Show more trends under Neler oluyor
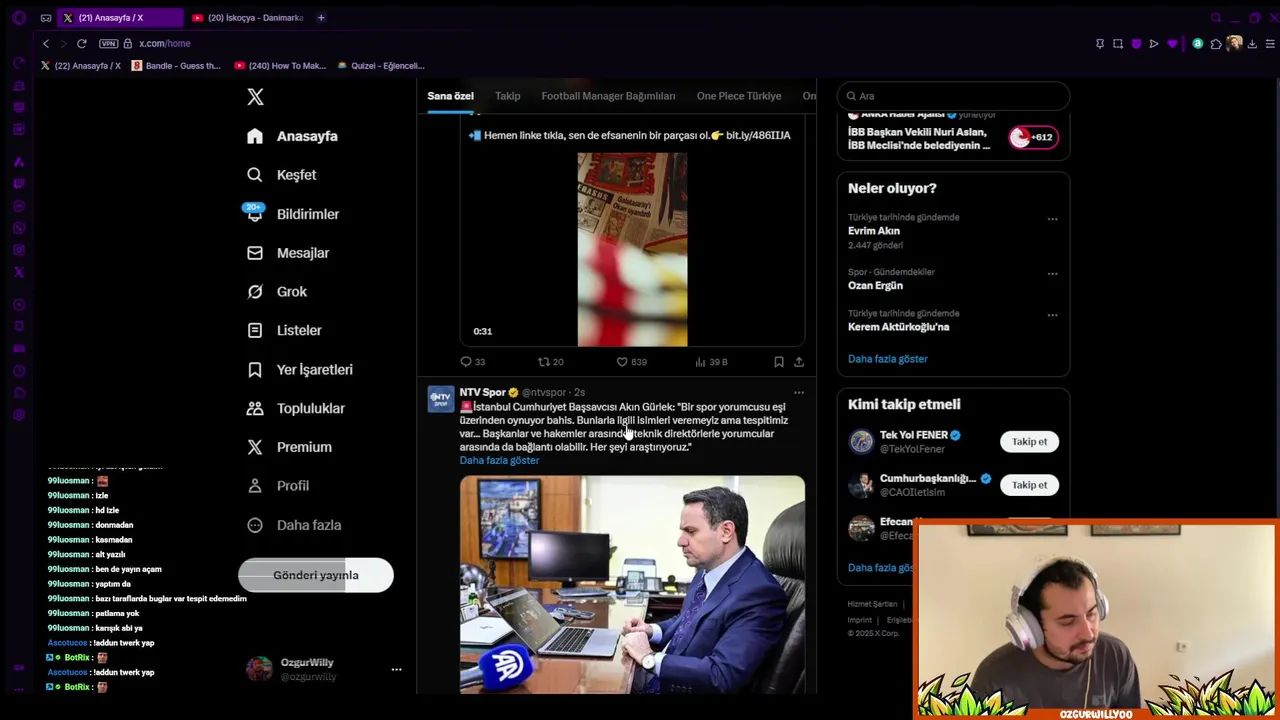The image size is (1280, 720). 888,359
